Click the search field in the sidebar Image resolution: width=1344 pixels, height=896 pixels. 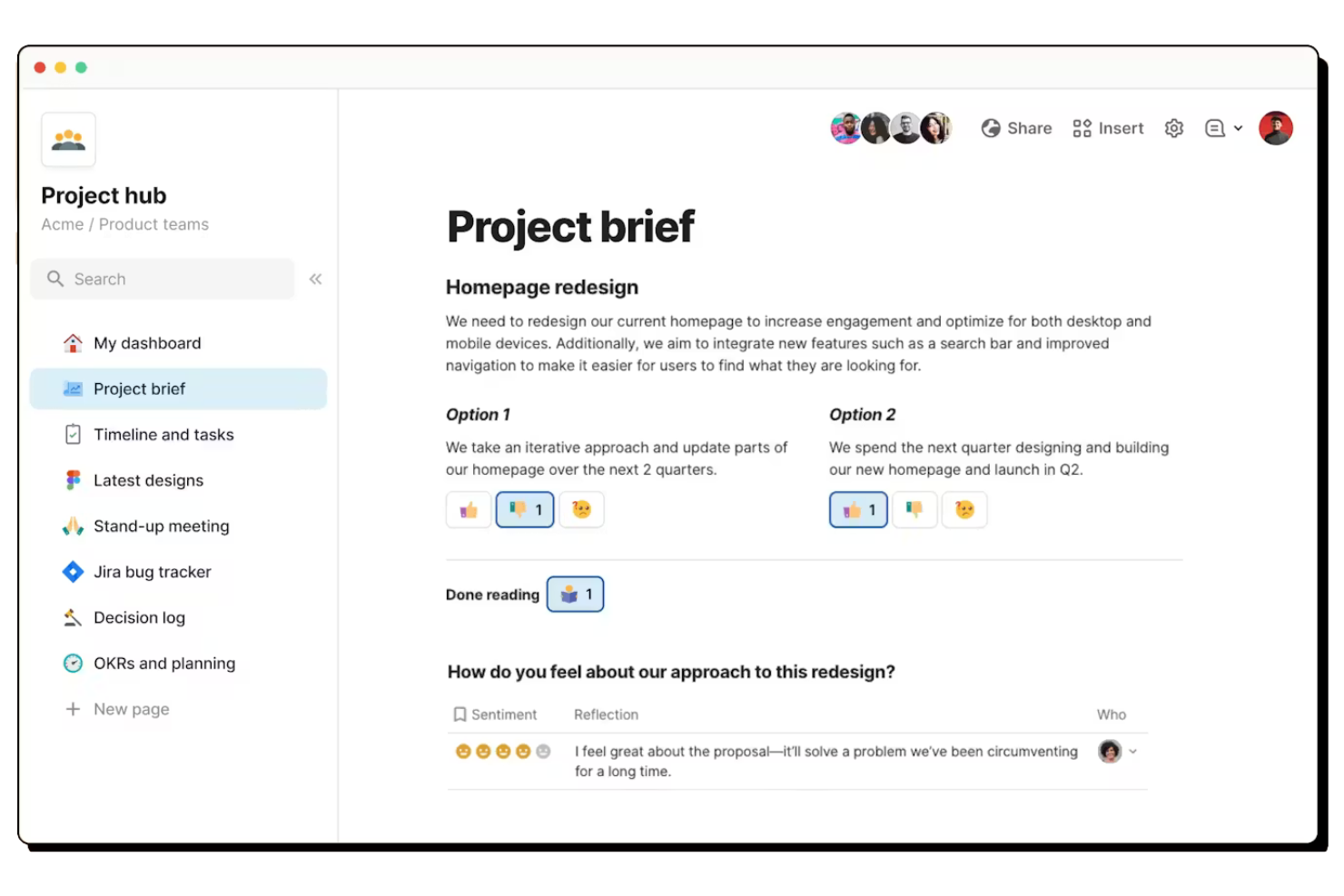point(162,279)
